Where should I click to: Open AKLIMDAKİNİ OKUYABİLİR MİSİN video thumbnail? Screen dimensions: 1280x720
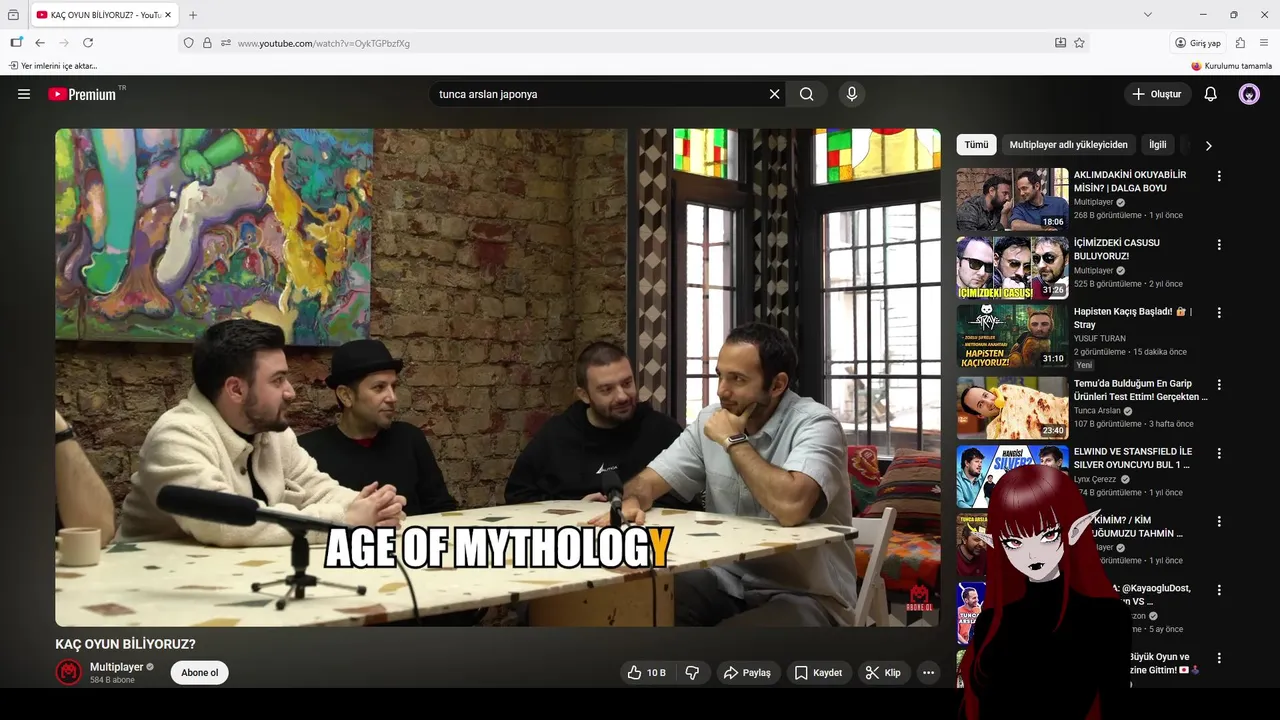[1012, 199]
